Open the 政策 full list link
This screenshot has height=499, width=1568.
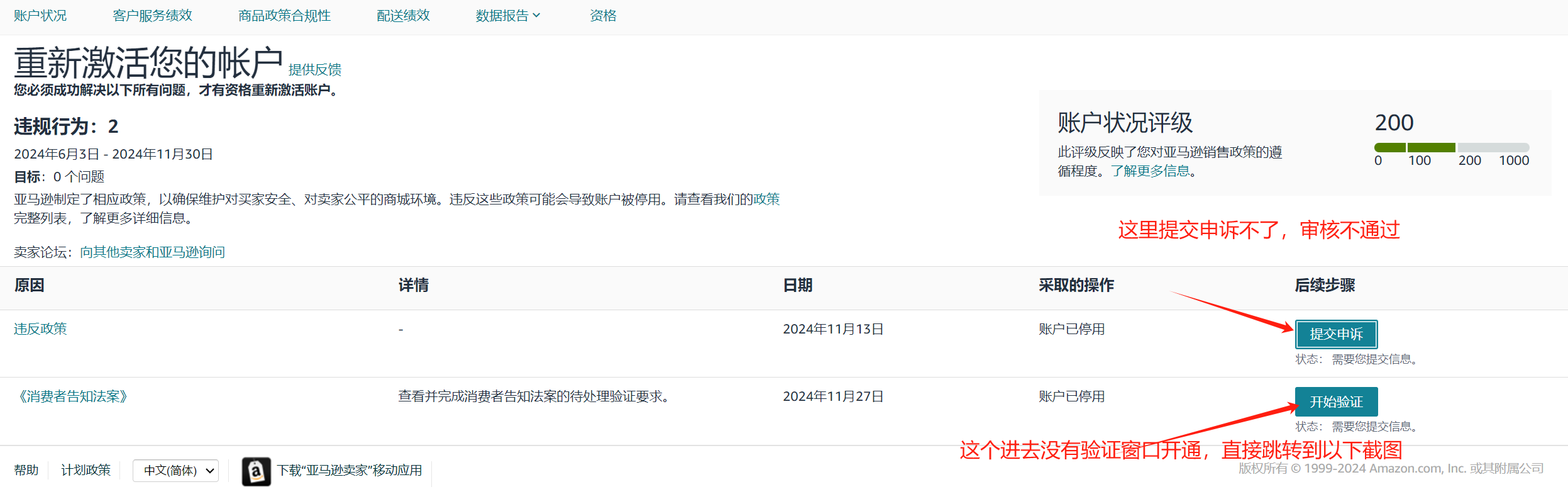pyautogui.click(x=766, y=199)
